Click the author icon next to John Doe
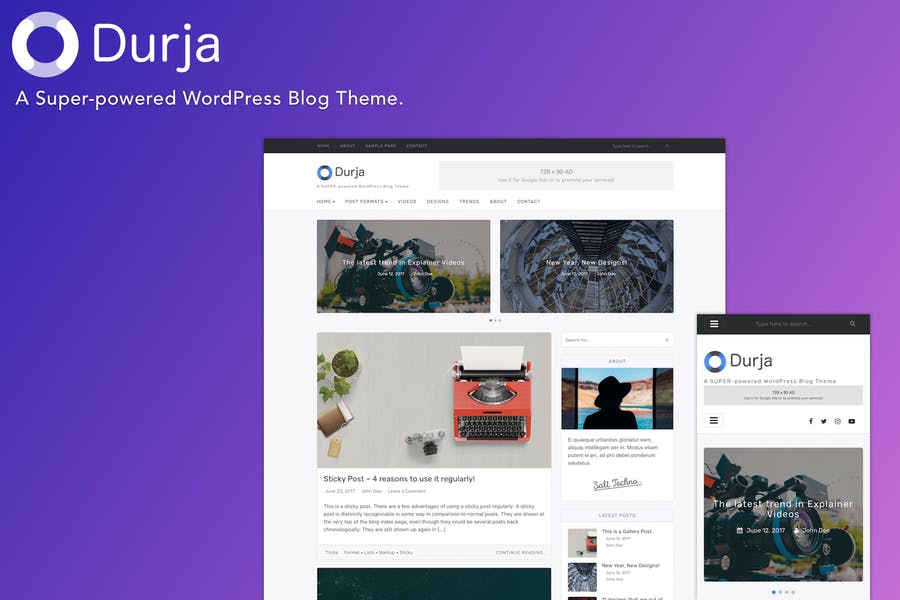The height and width of the screenshot is (600, 900). click(x=797, y=531)
